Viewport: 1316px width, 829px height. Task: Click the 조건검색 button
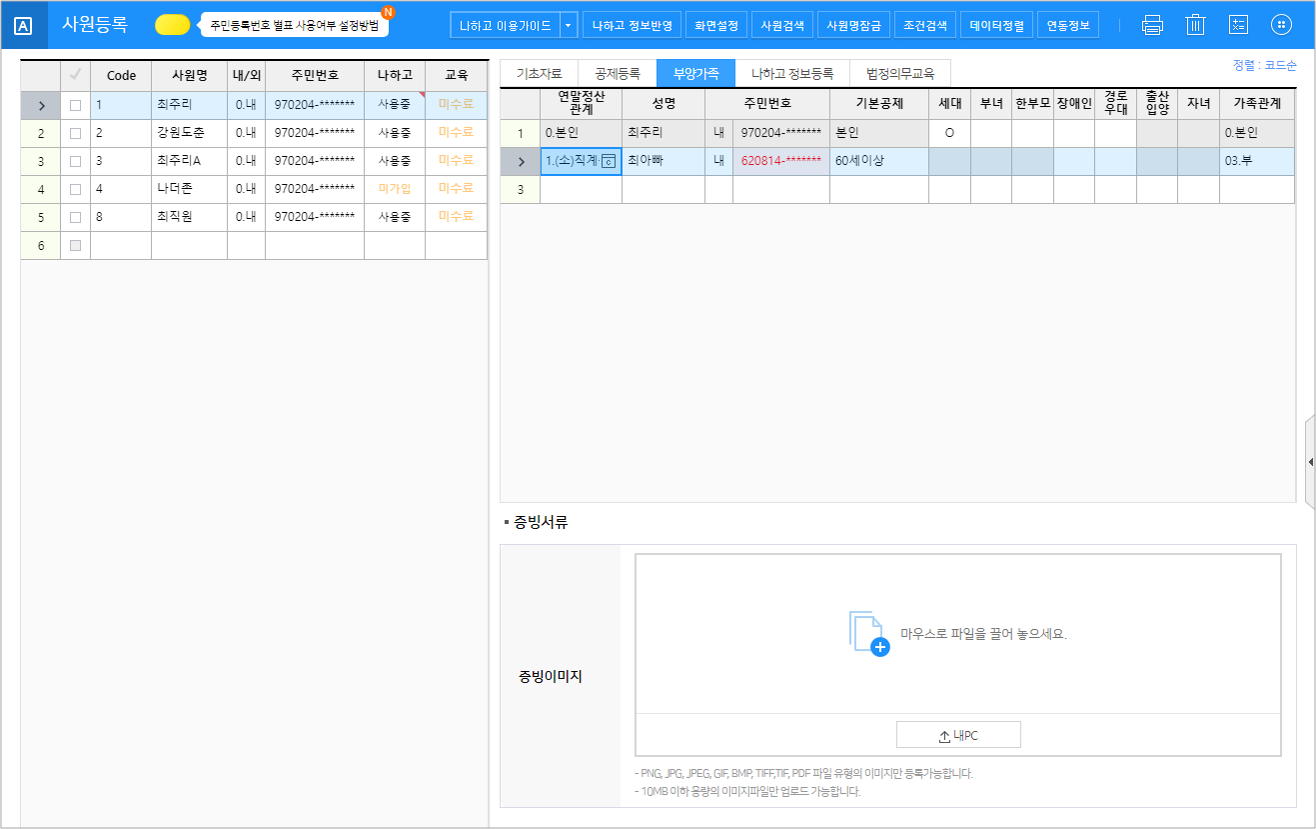[925, 25]
